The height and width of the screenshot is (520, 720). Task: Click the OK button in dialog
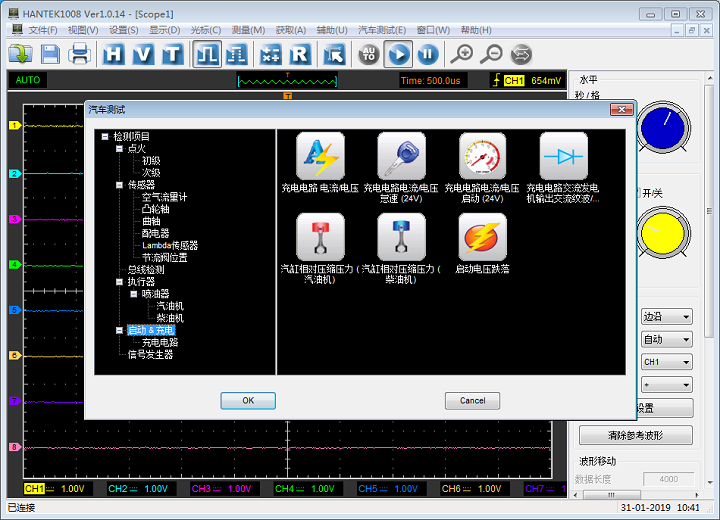tap(248, 400)
